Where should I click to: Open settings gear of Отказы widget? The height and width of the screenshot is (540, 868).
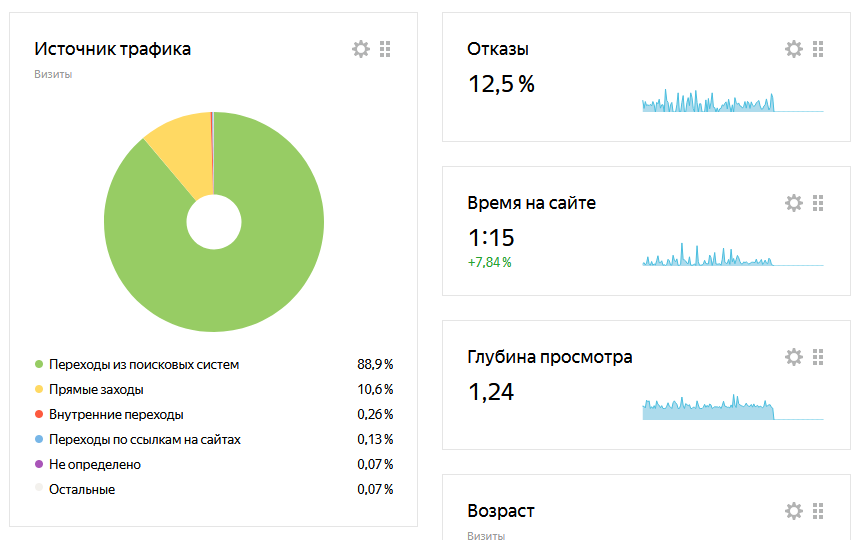click(x=794, y=49)
